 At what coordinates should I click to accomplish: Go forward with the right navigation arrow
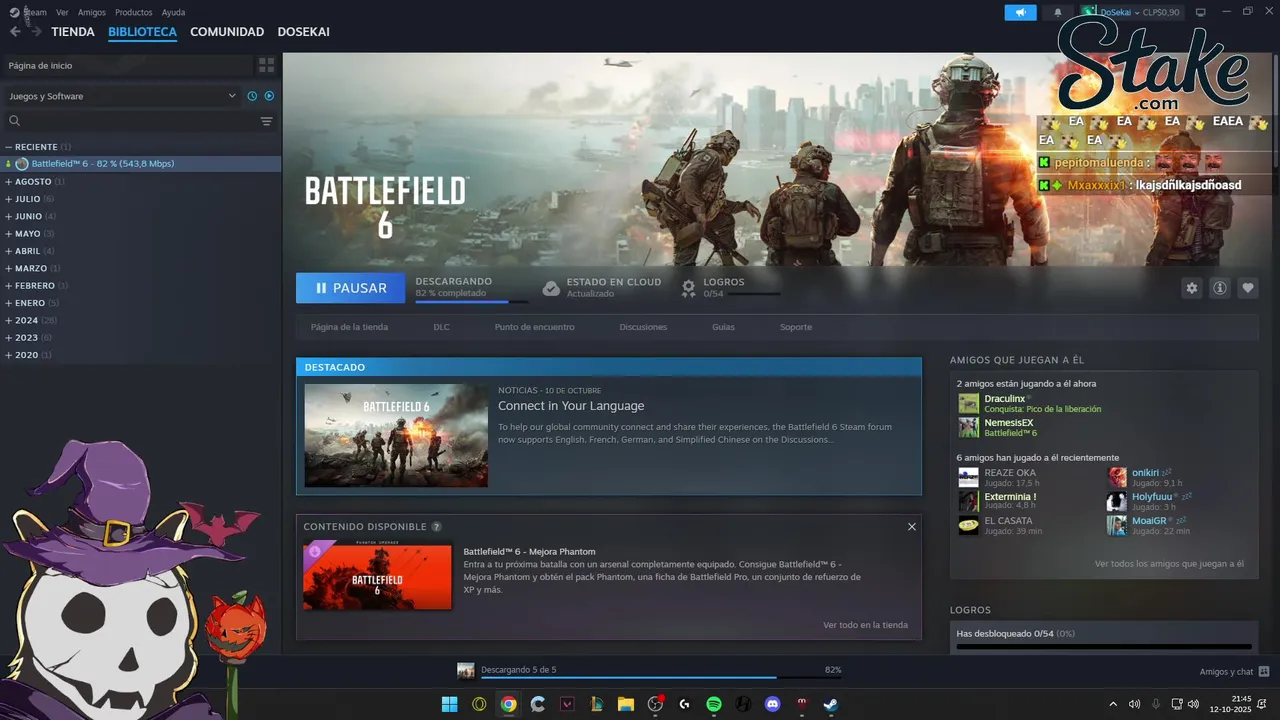coord(36,32)
